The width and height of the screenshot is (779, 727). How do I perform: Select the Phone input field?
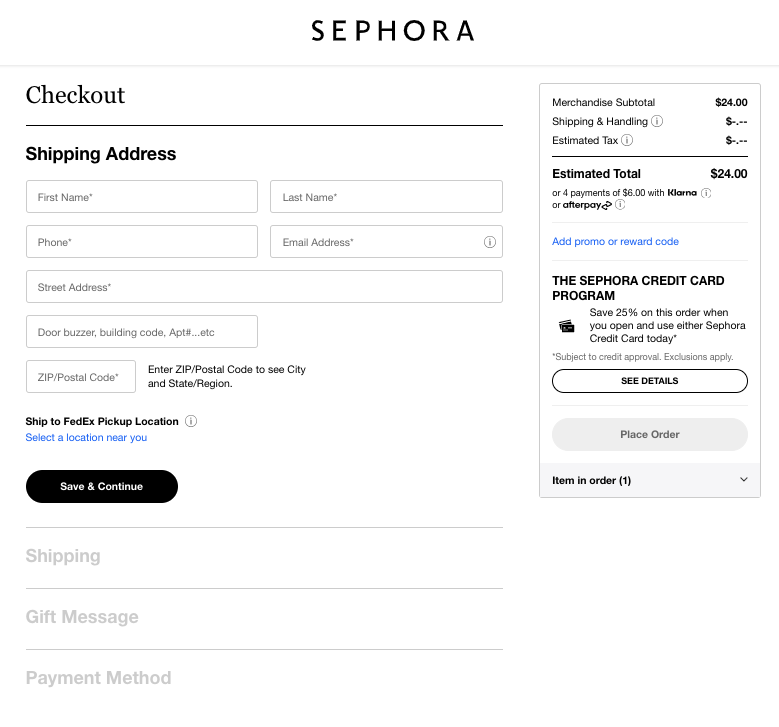coord(141,242)
